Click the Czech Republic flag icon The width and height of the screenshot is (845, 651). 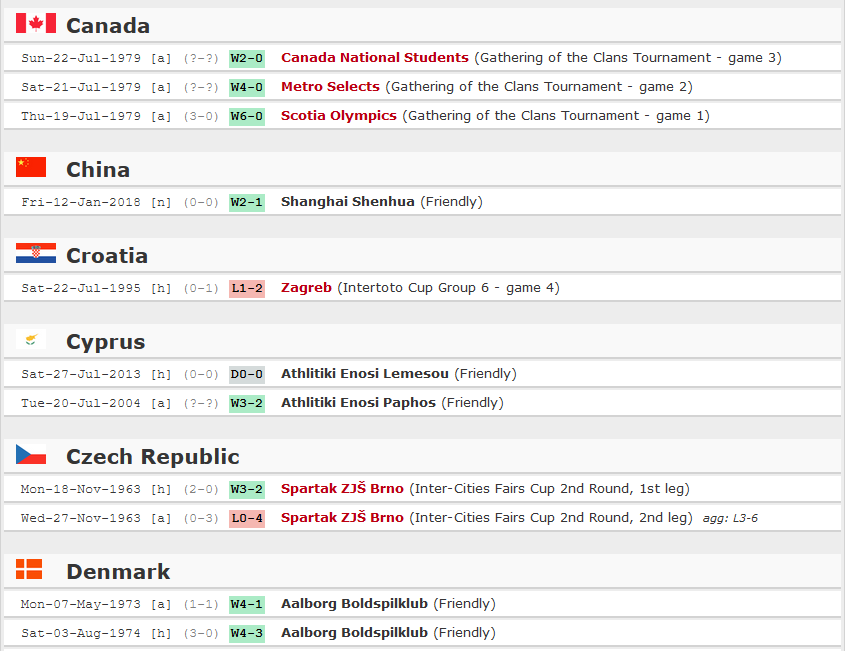pos(31,454)
